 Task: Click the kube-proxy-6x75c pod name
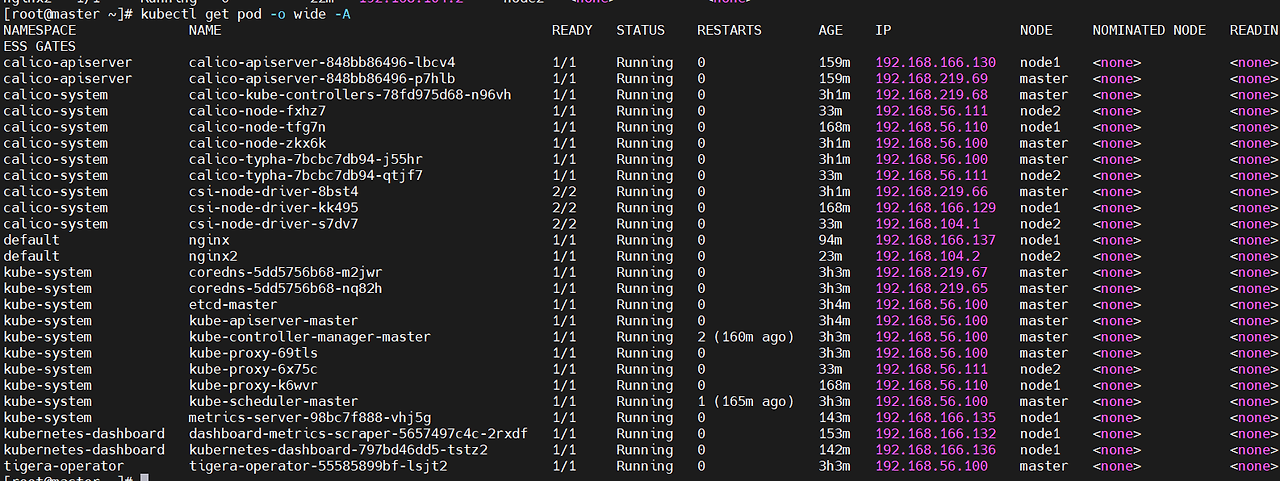coord(253,369)
